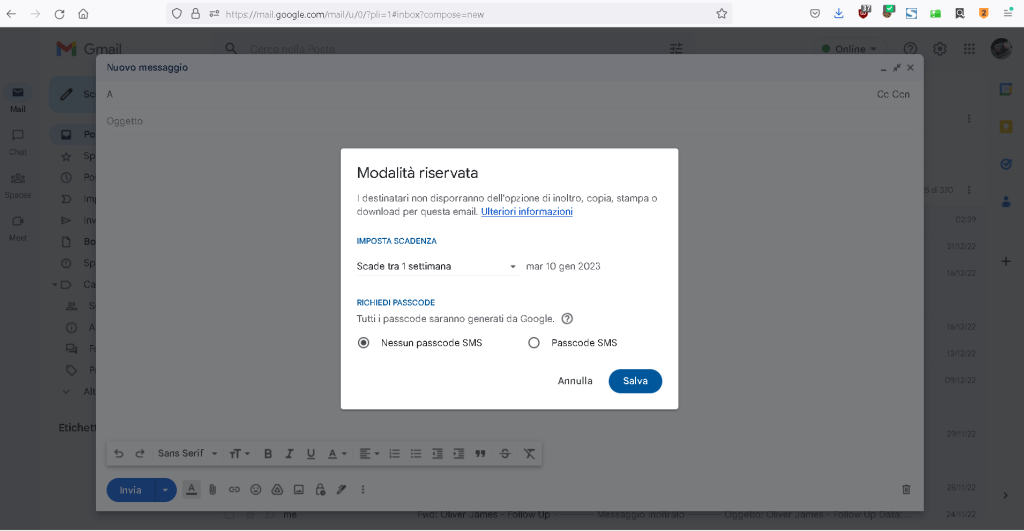Image resolution: width=1024 pixels, height=531 pixels.
Task: Click the trash icon to discard draft
Action: pos(906,490)
